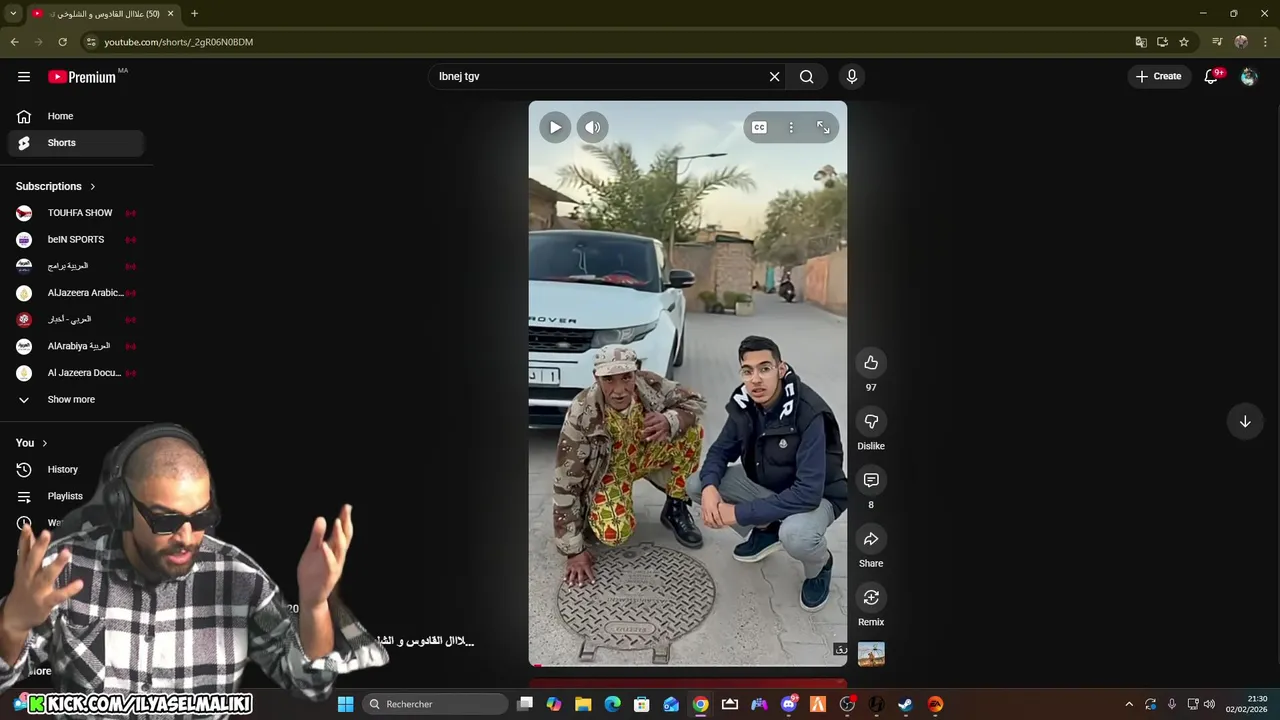Remix this Short

[871, 597]
